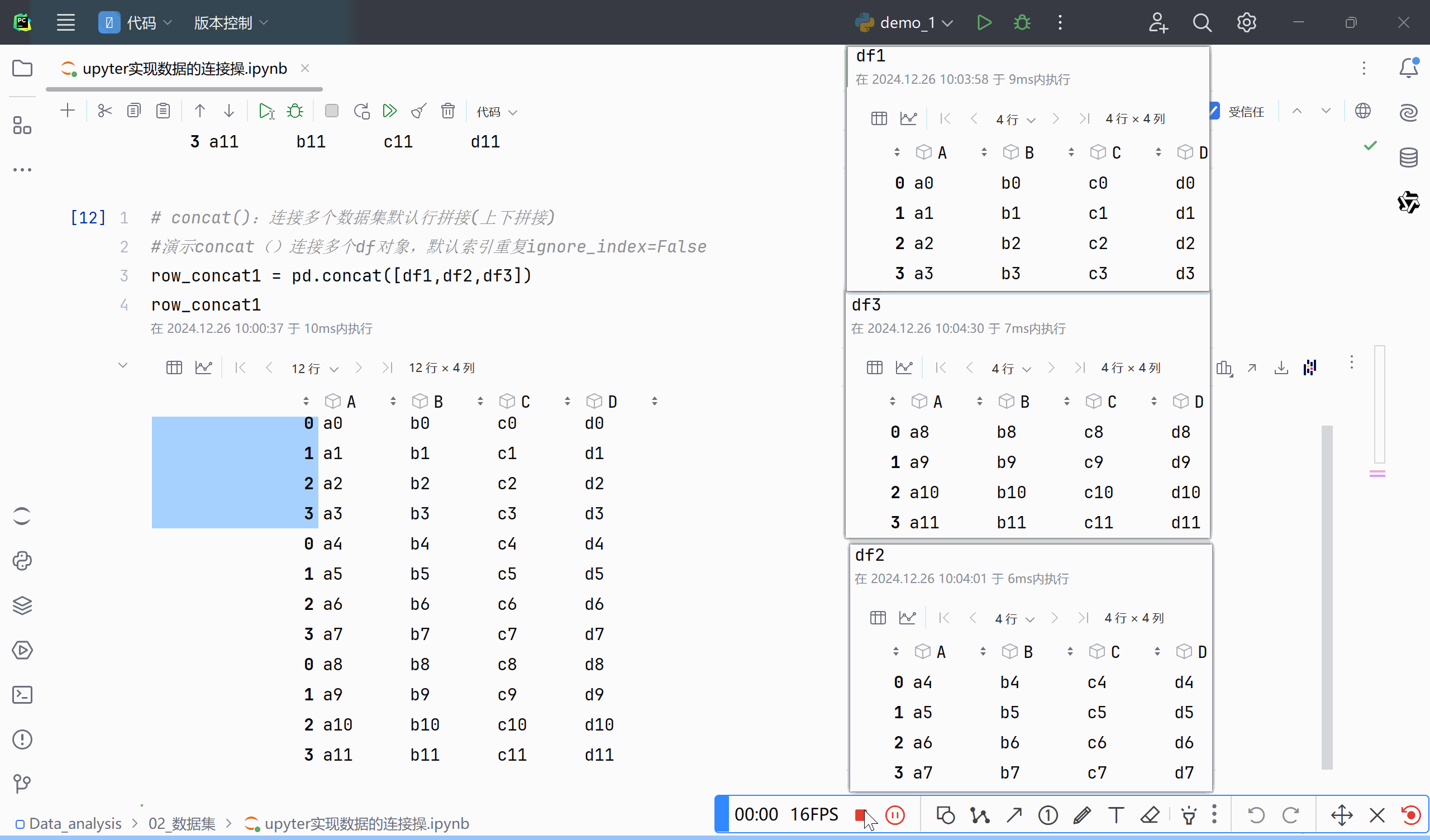
Task: Open IDE settings gear
Action: point(1247,23)
